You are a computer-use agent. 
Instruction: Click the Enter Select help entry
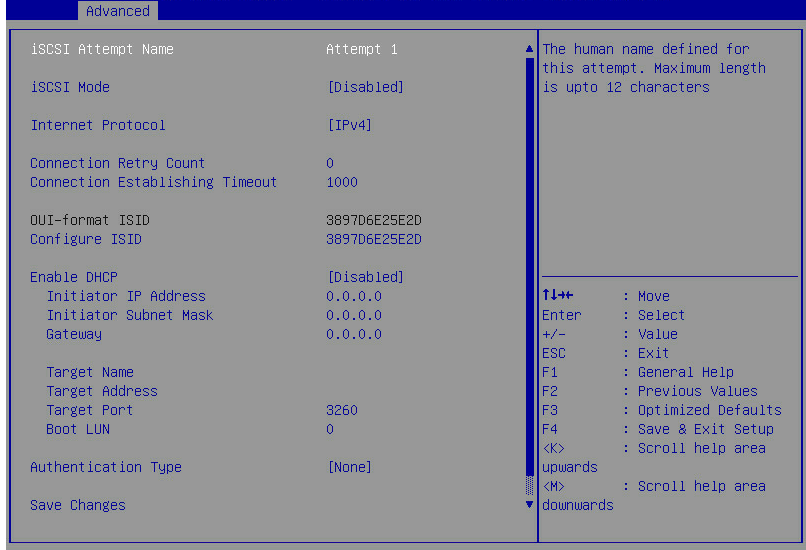614,316
